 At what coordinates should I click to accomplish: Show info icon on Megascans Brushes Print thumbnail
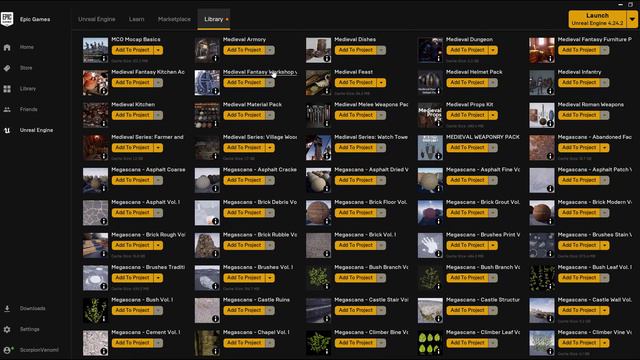(x=438, y=254)
